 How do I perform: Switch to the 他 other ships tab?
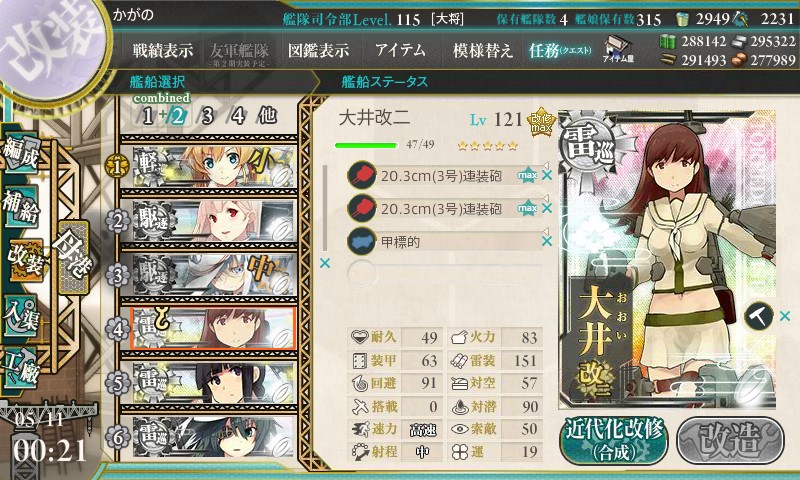(x=267, y=116)
